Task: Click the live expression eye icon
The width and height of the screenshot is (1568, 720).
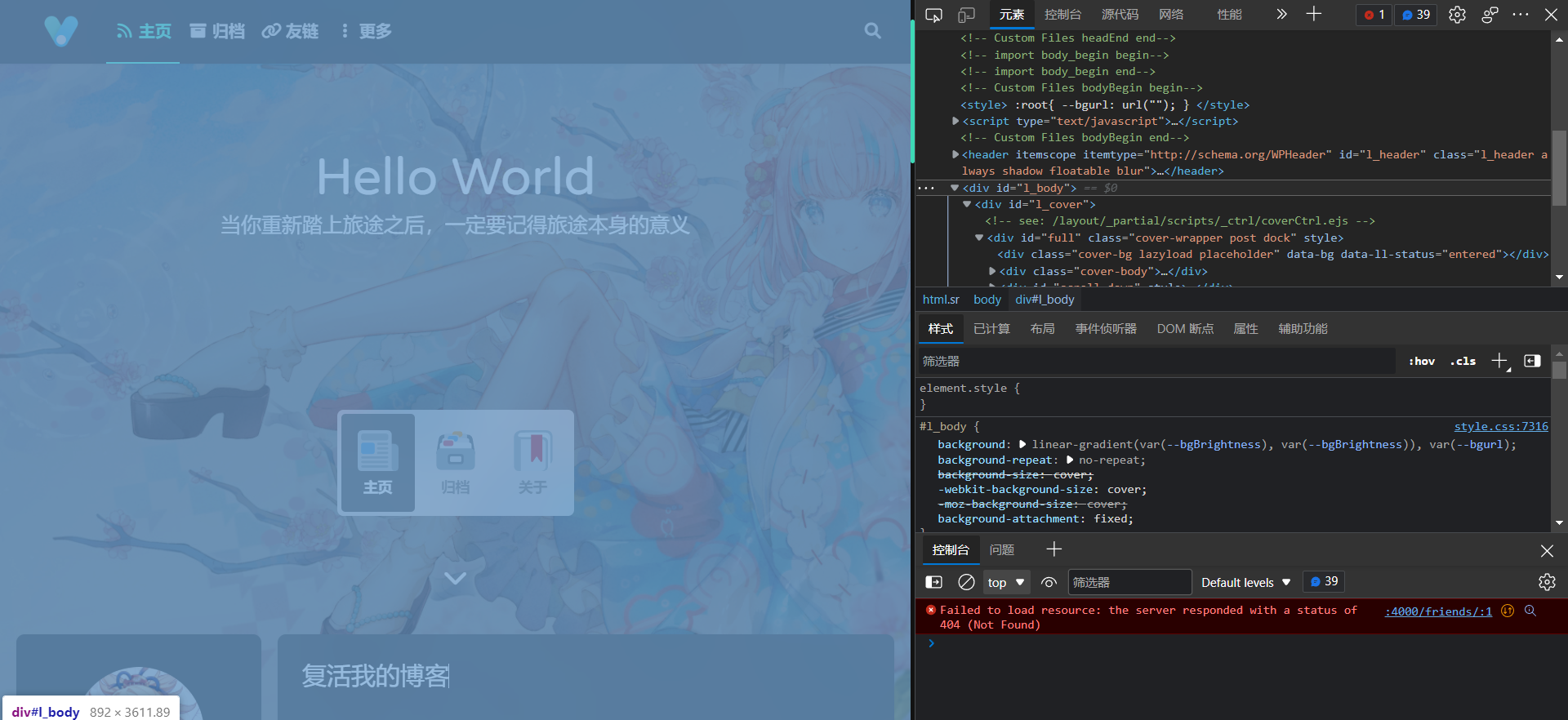Action: click(x=1049, y=582)
